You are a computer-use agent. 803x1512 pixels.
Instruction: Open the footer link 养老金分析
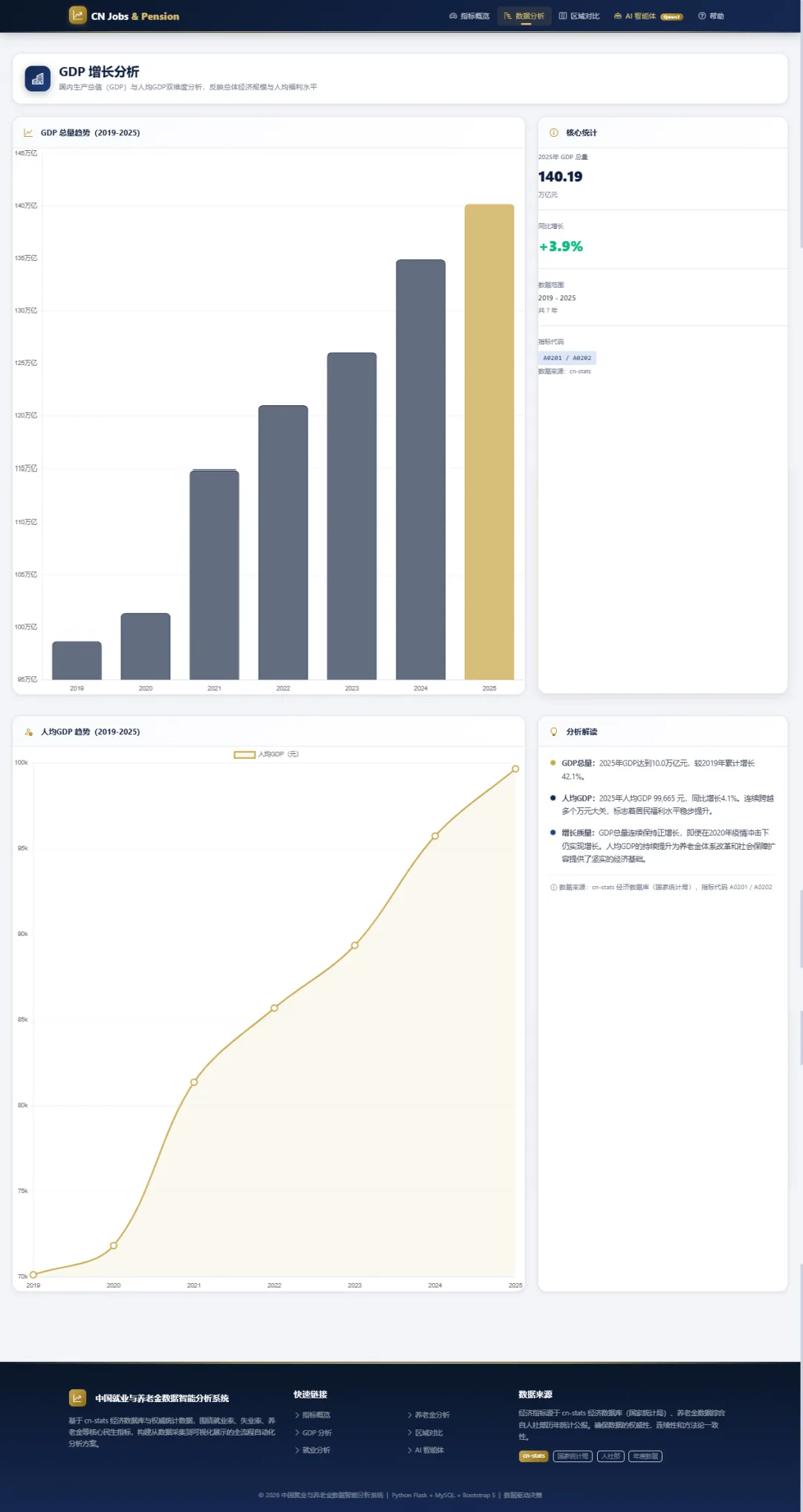[x=428, y=1415]
